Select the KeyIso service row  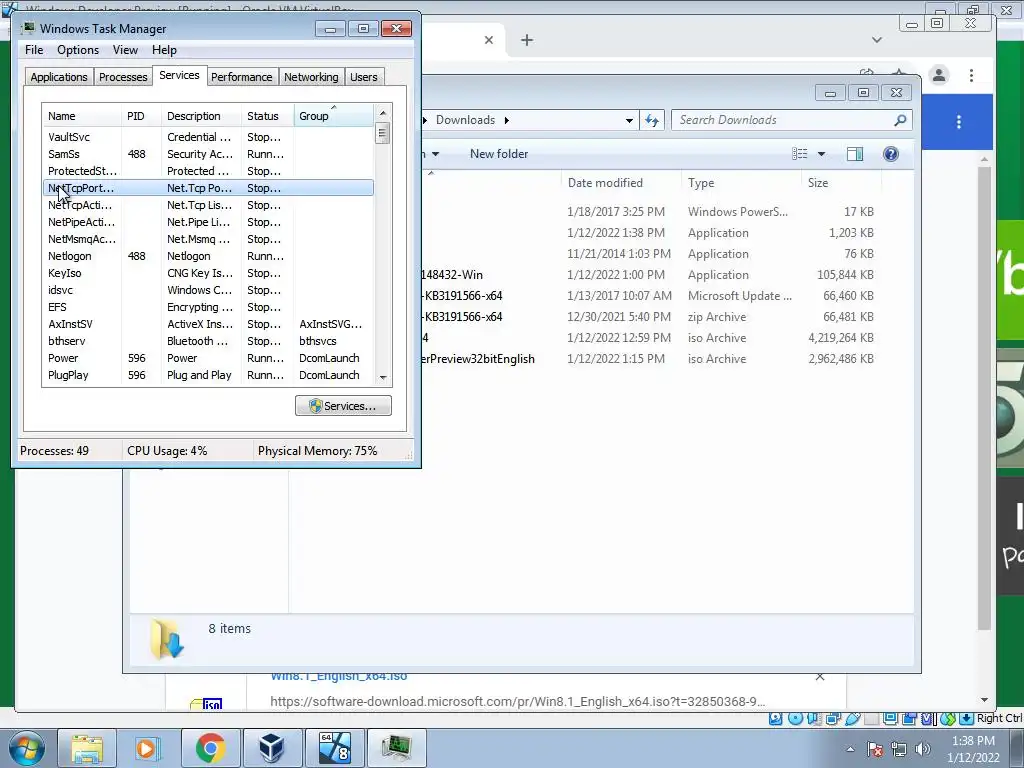[208, 273]
